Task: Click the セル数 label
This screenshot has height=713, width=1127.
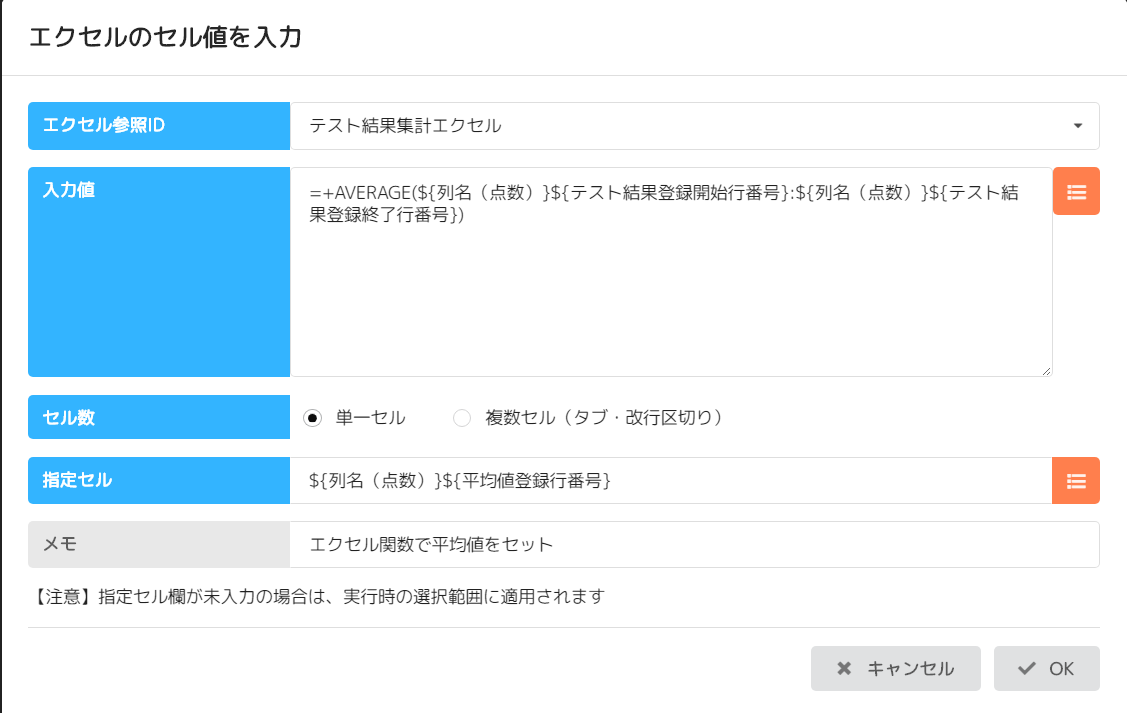Action: [x=158, y=418]
